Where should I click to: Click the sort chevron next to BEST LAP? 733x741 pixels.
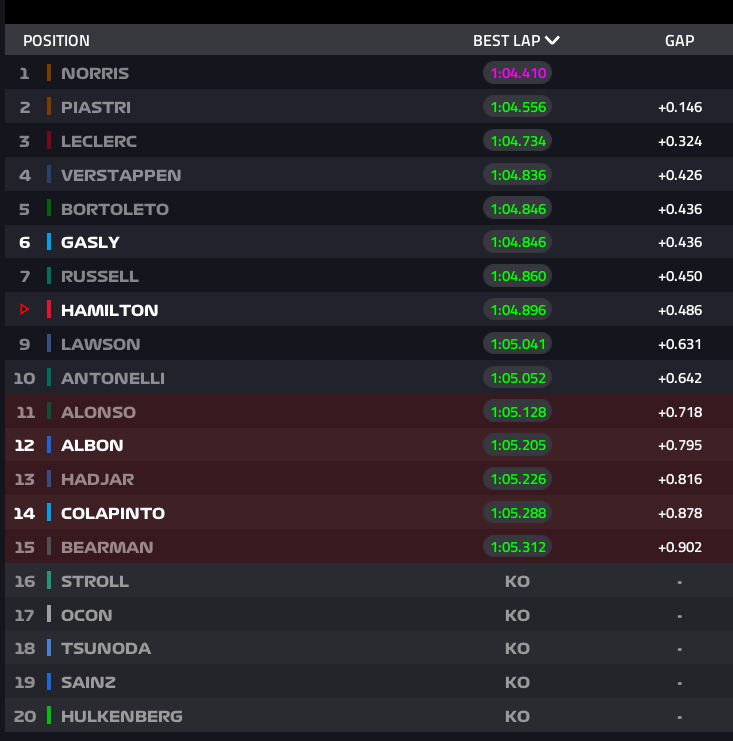552,41
